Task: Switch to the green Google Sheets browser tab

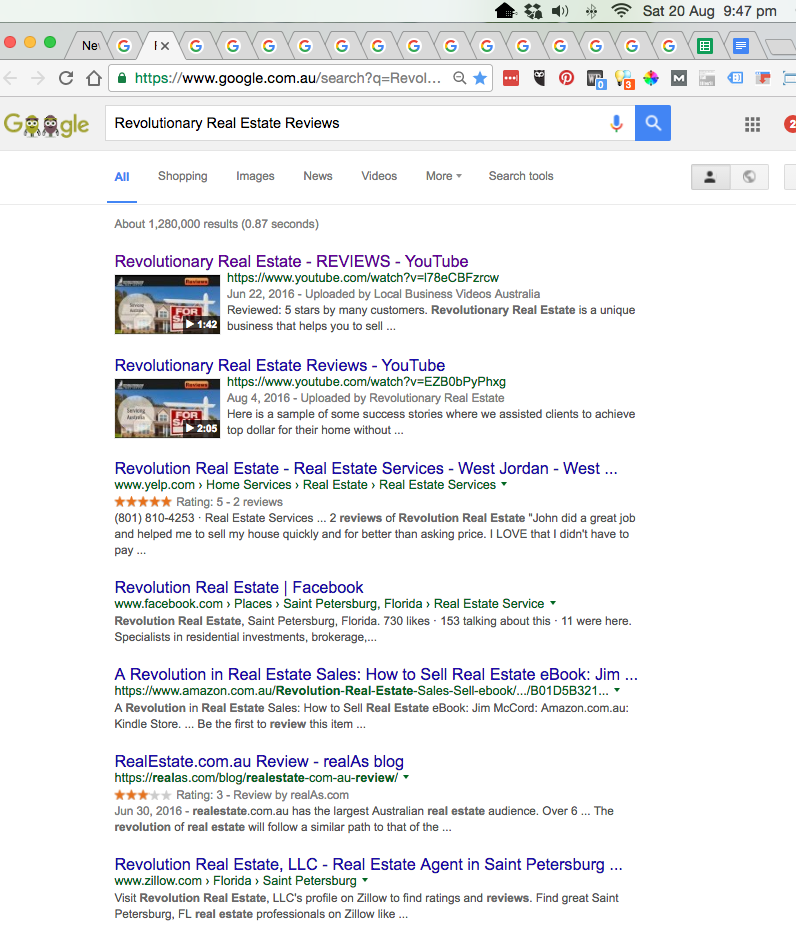Action: pyautogui.click(x=705, y=46)
